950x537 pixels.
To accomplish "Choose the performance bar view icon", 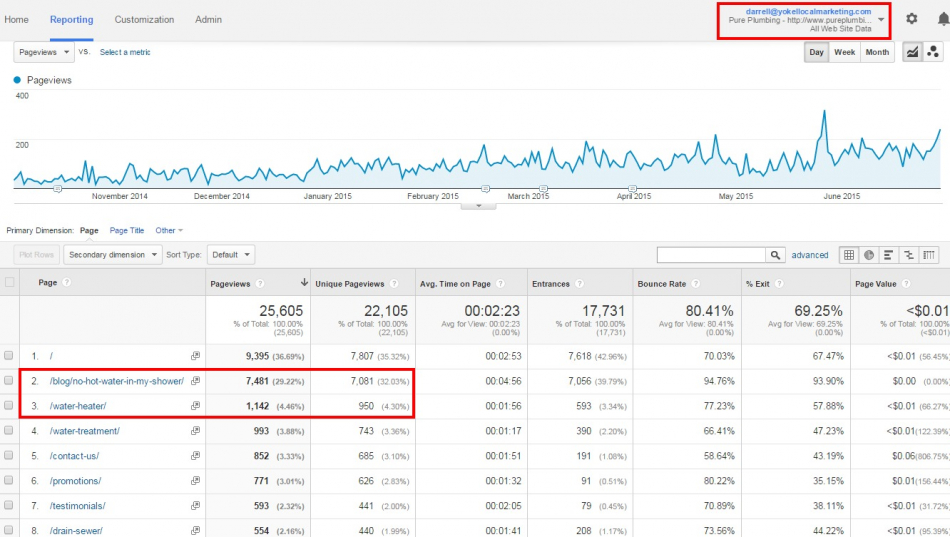I will [889, 255].
